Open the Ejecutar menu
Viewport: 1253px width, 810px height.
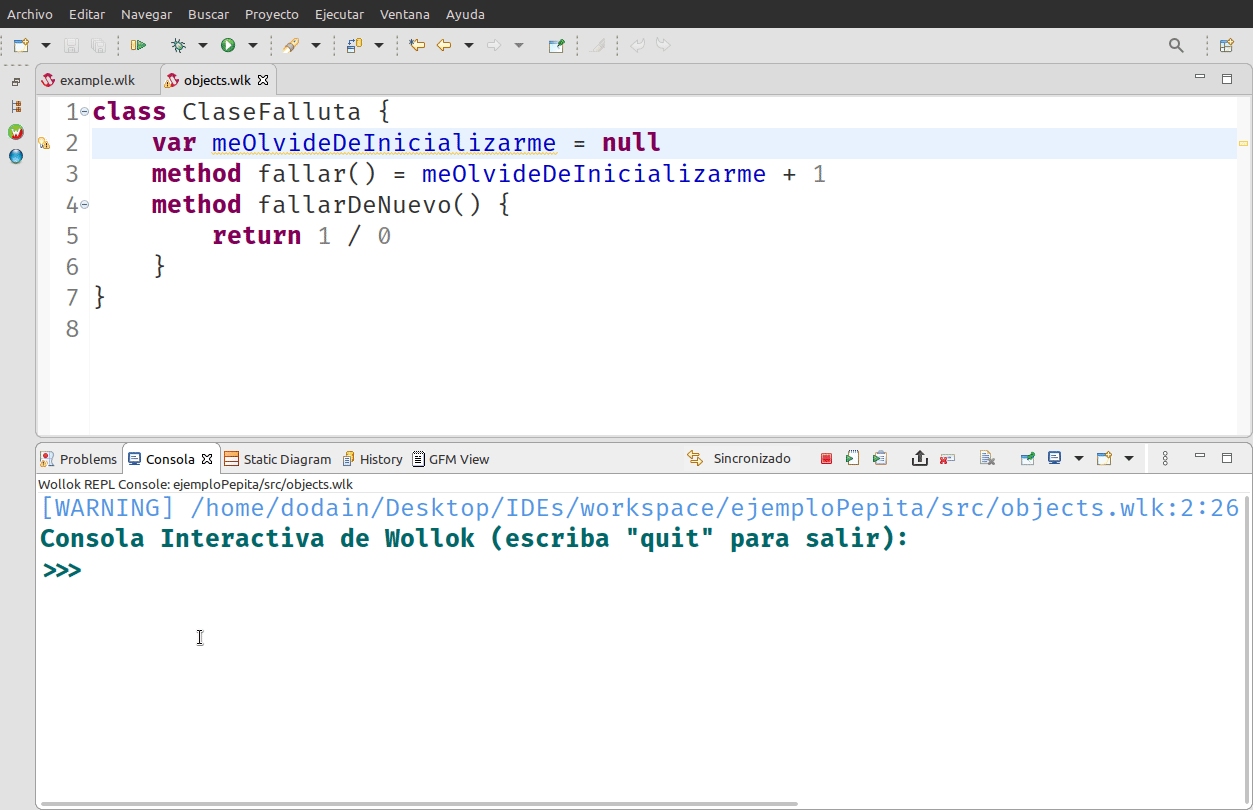point(339,14)
